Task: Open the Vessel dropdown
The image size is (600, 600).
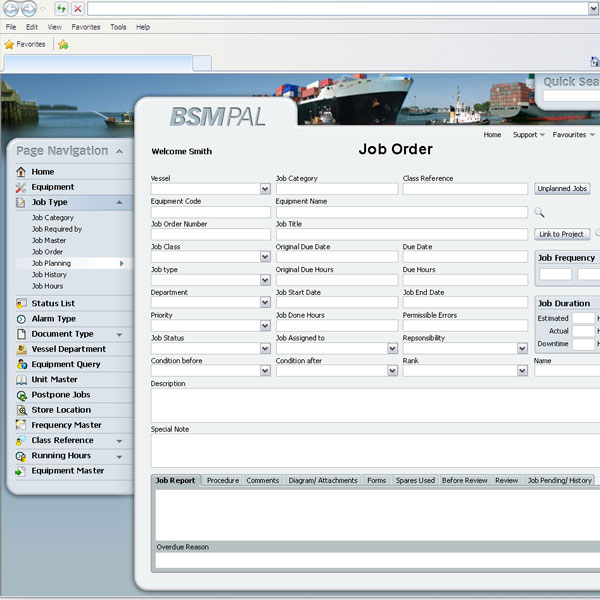Action: (265, 189)
